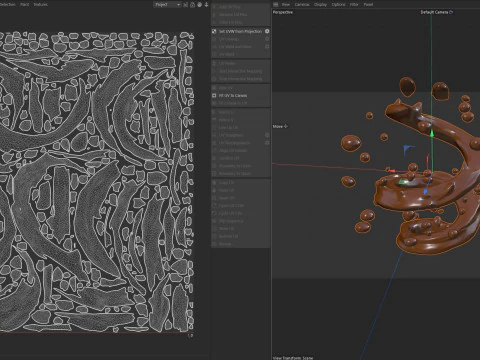Open the UV Straighten settings gear
The image size is (480, 360).
267,135
